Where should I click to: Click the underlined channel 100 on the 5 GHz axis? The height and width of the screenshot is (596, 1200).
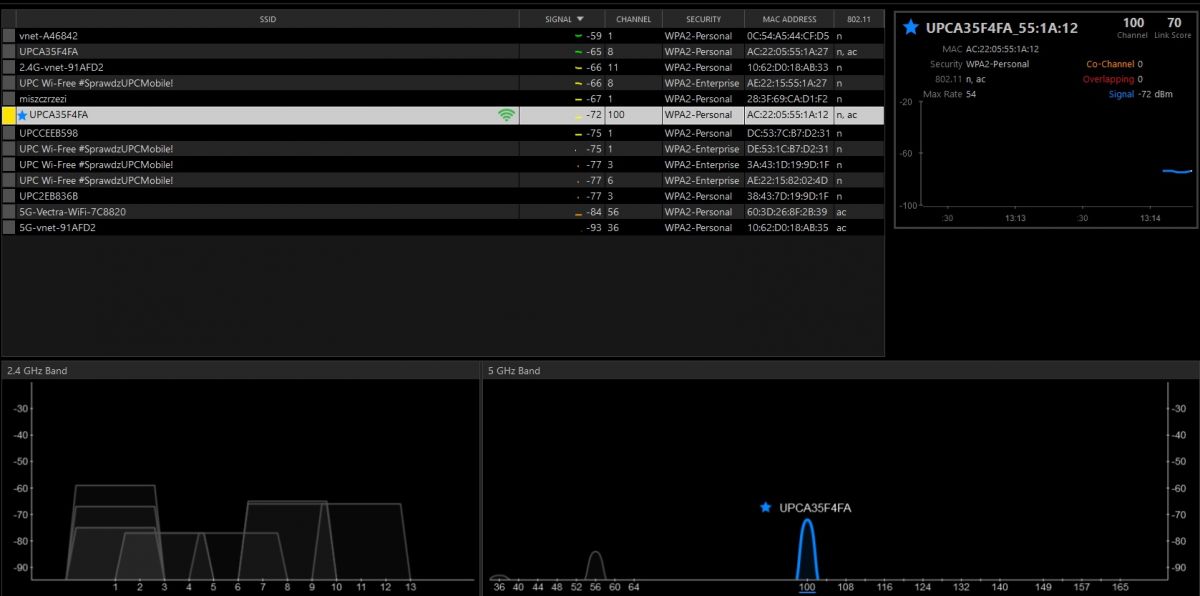pyautogui.click(x=807, y=587)
